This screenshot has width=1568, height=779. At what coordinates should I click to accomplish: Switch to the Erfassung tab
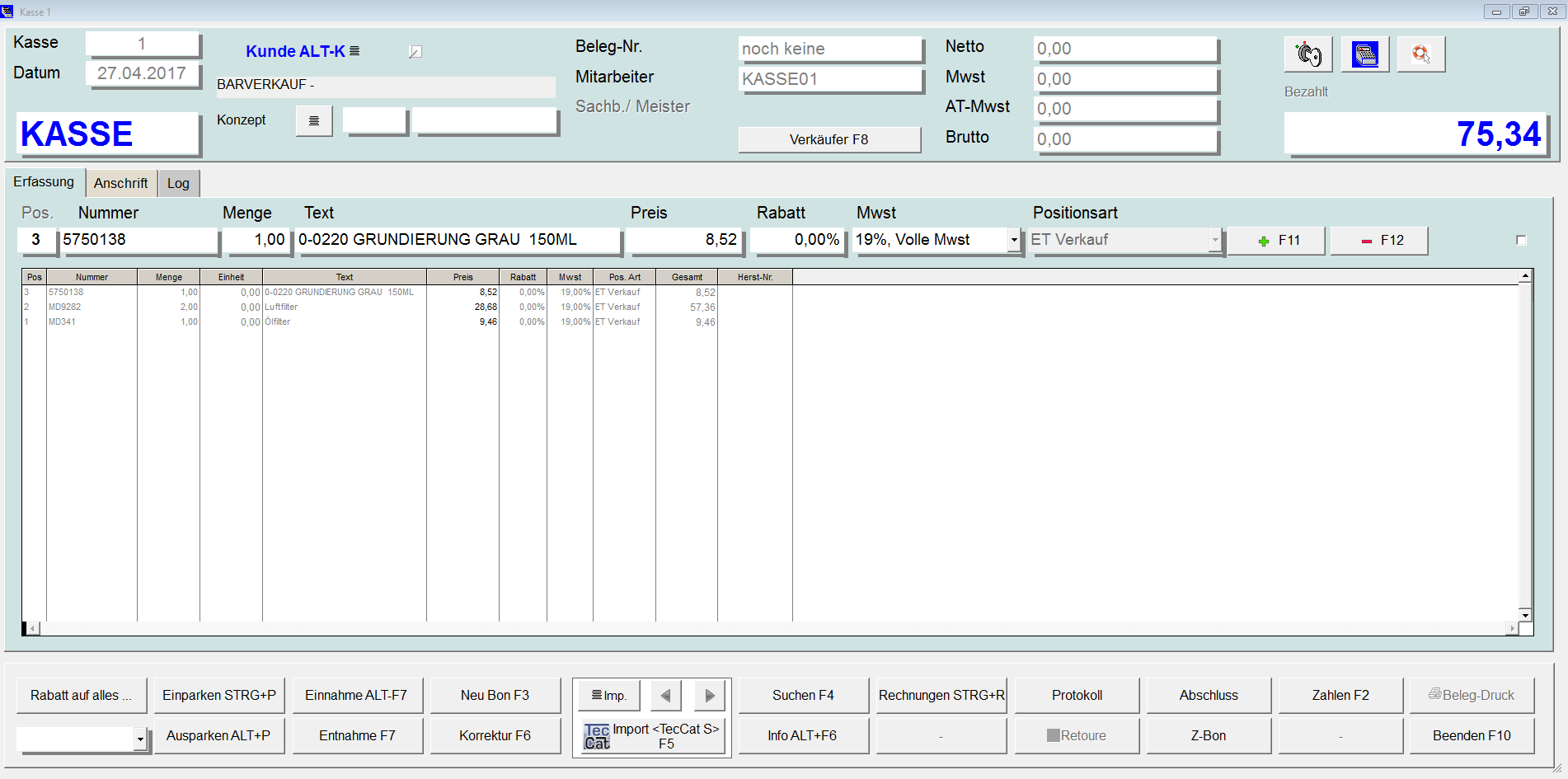pos(44,182)
